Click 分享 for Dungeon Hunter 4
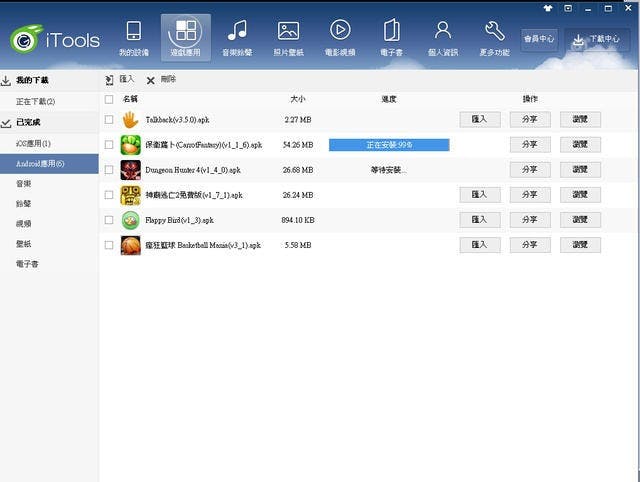Viewport: 640px width, 482px height. click(529, 169)
